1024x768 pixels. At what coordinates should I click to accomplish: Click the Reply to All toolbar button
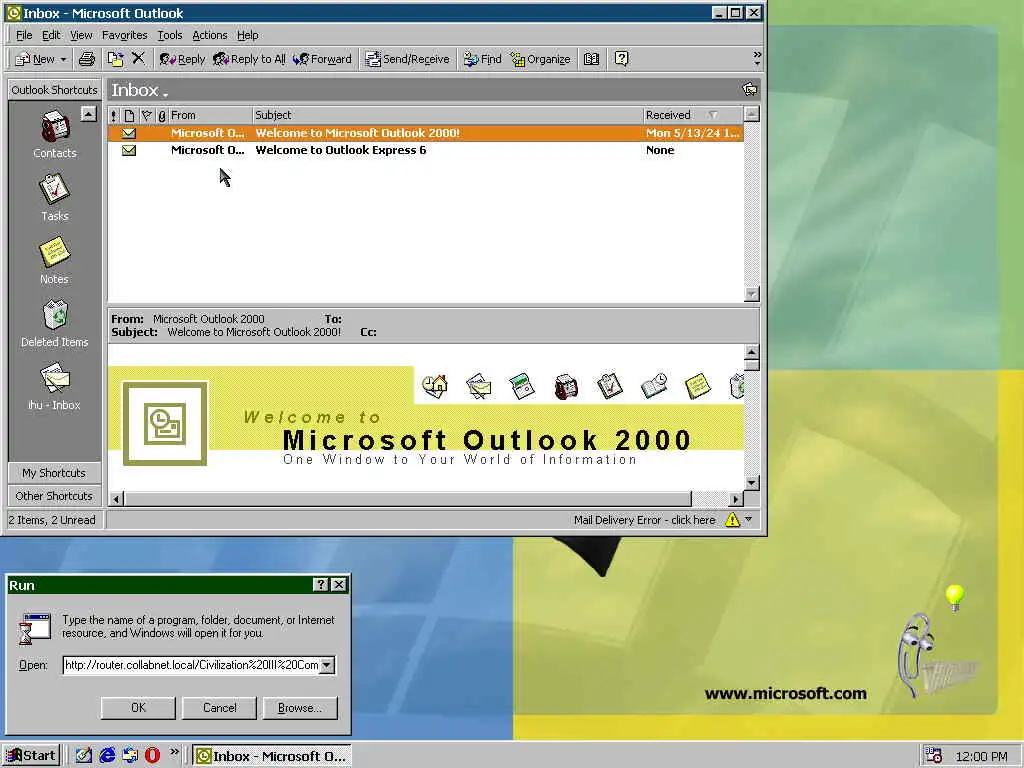click(249, 59)
